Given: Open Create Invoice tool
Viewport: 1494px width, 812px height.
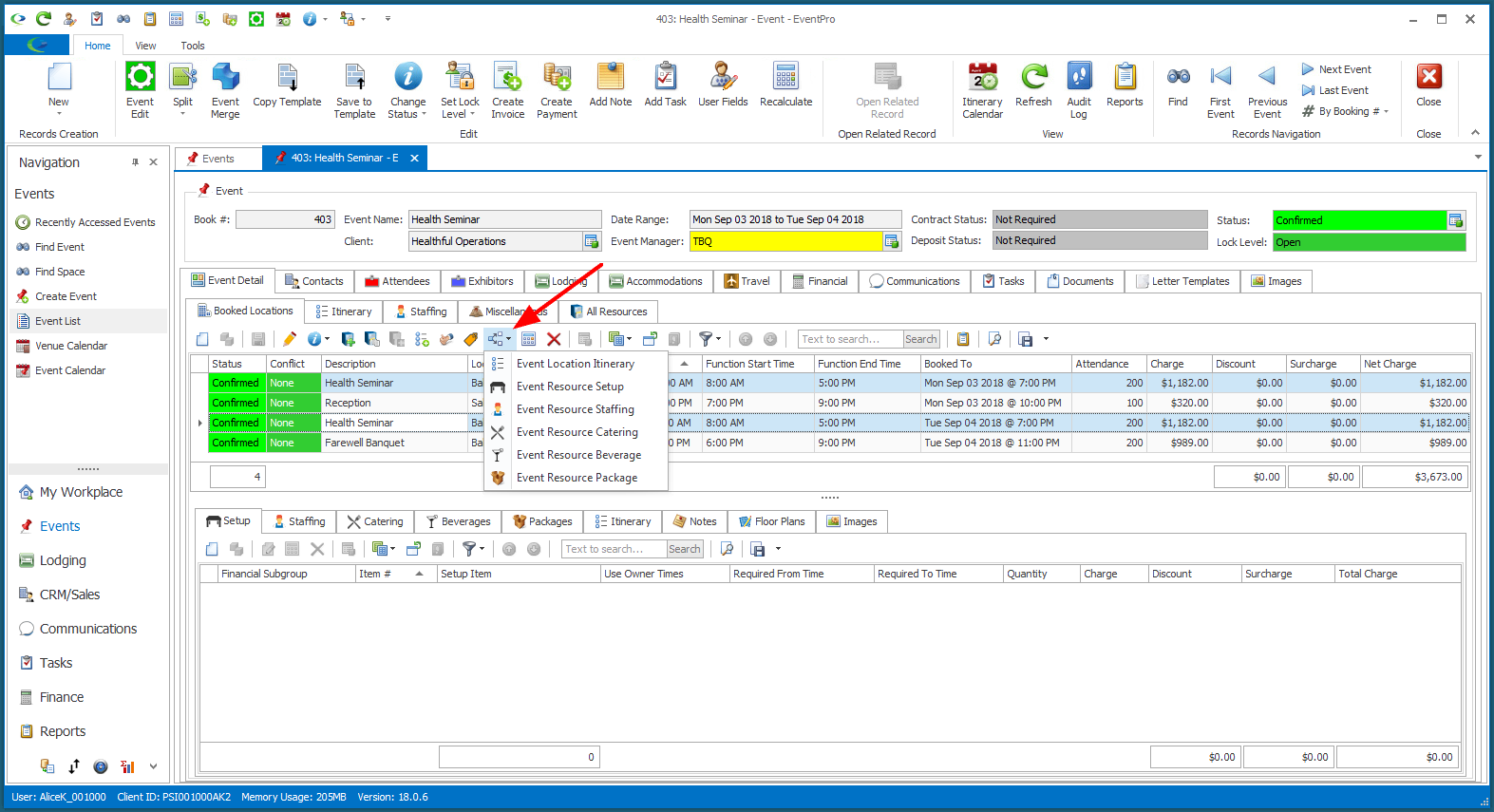Looking at the screenshot, I should (x=507, y=90).
